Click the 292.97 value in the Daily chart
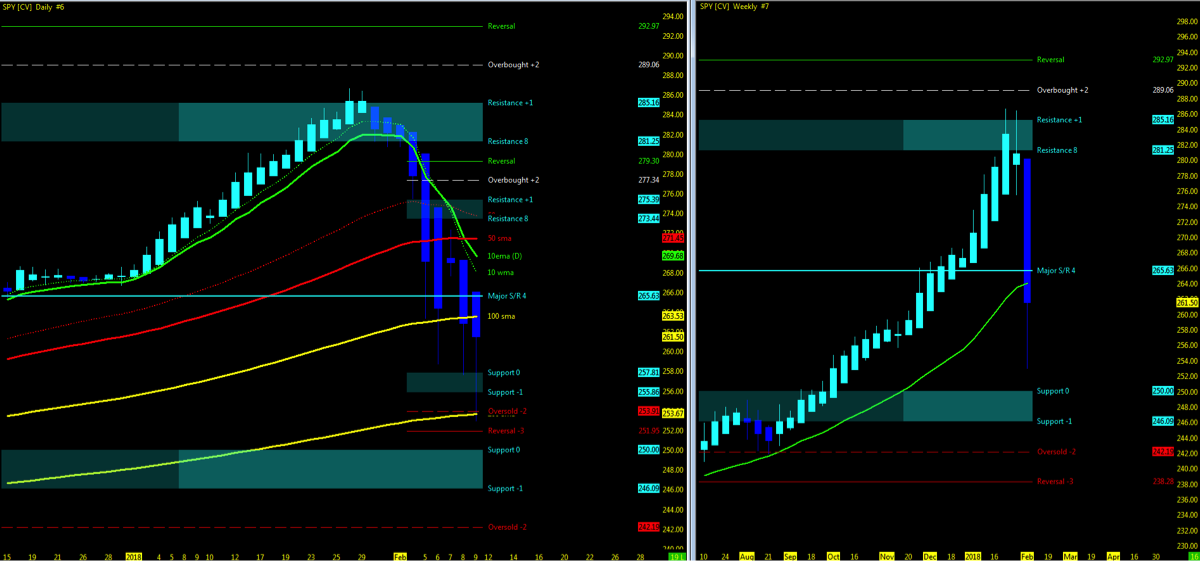Image resolution: width=1200 pixels, height=561 pixels. coord(651,26)
